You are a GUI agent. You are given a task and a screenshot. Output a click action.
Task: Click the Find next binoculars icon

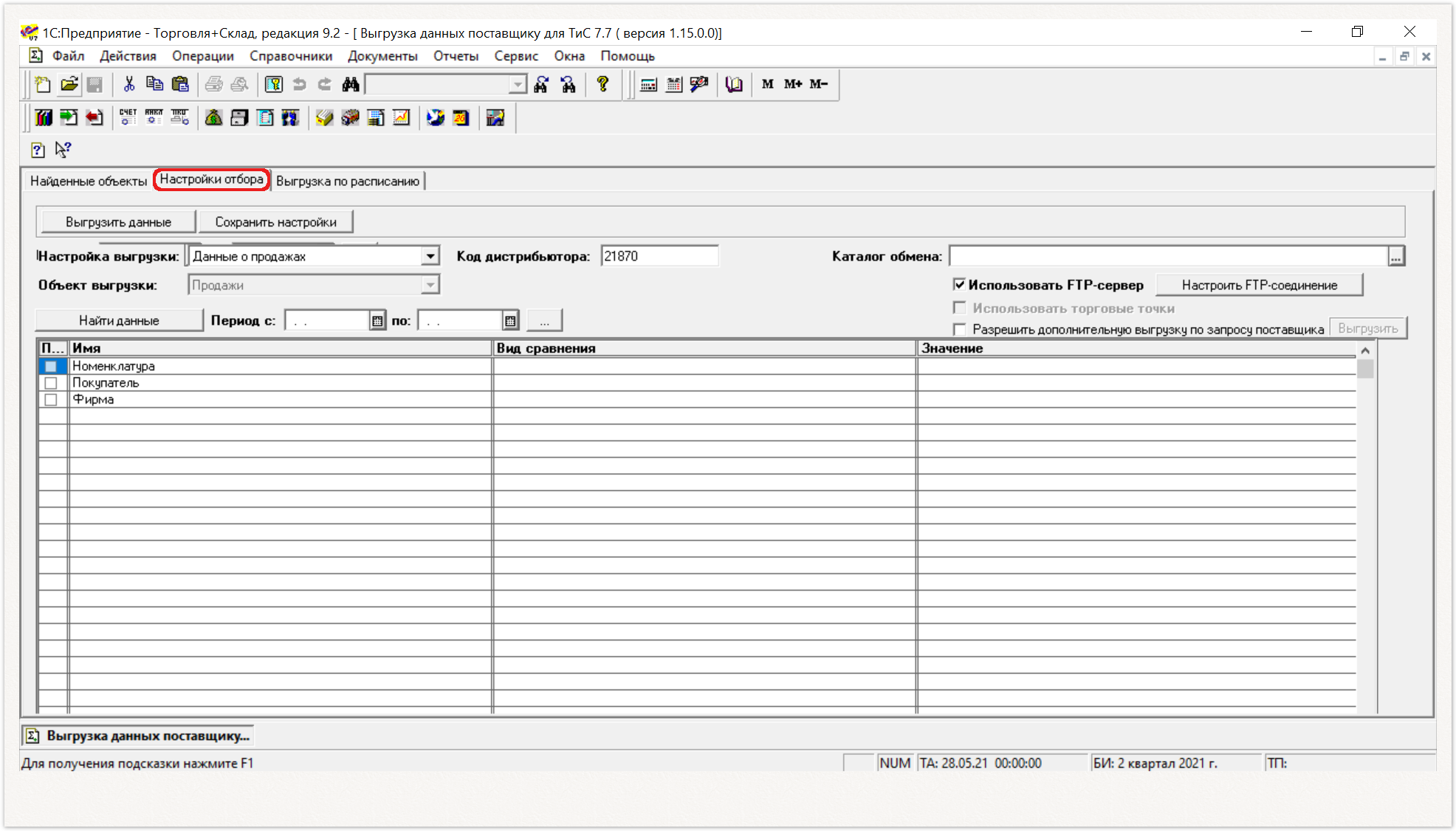coord(541,84)
